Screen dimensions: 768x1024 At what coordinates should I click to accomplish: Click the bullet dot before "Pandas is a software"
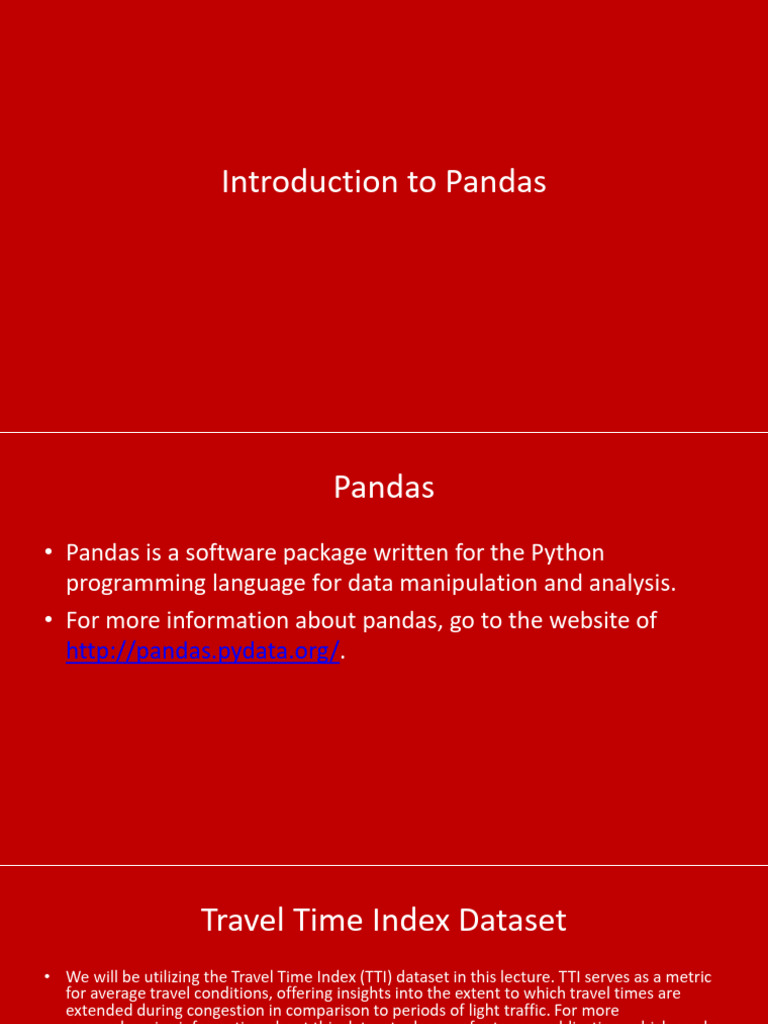(48, 553)
